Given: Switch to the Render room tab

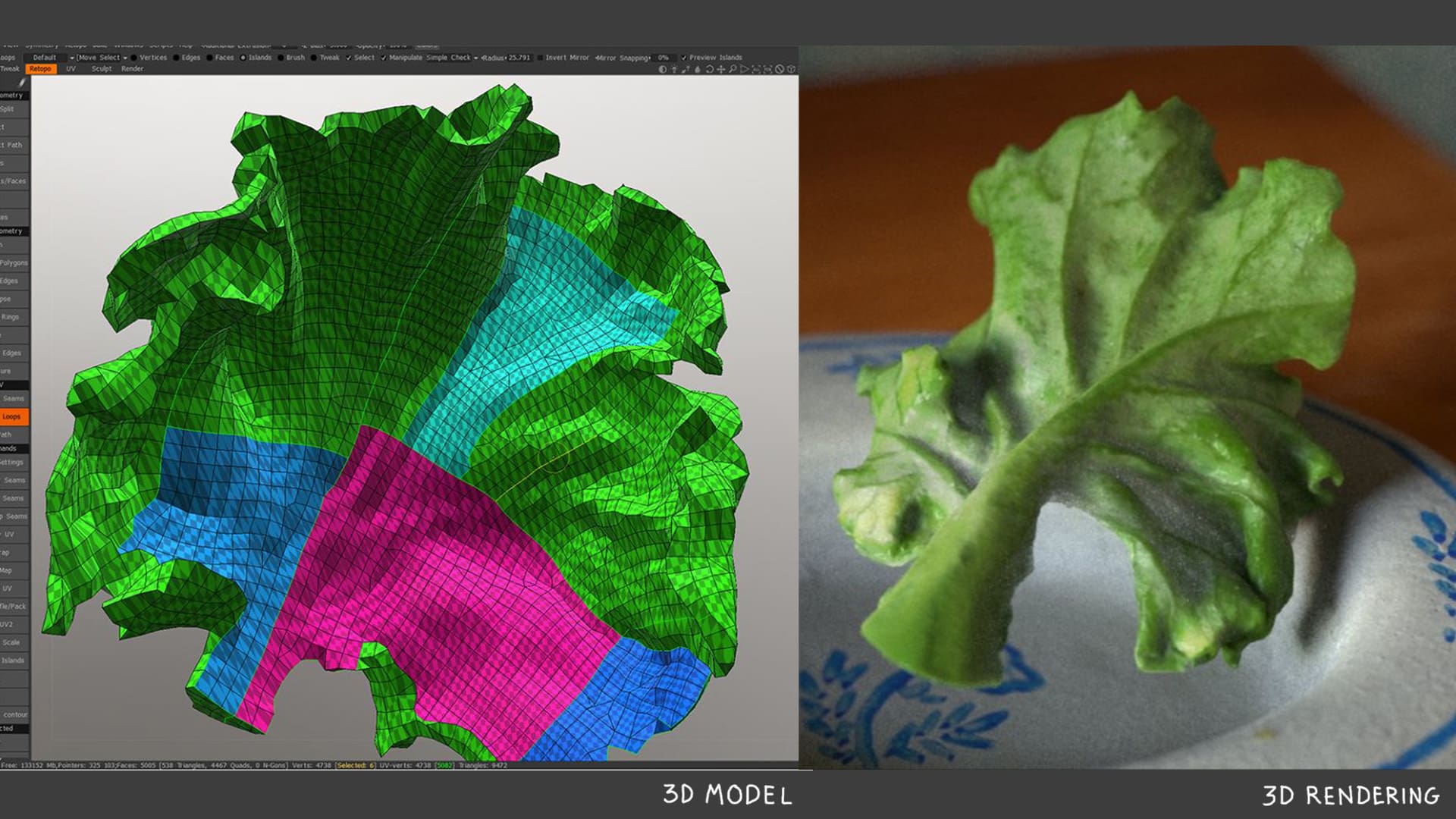Looking at the screenshot, I should [132, 69].
